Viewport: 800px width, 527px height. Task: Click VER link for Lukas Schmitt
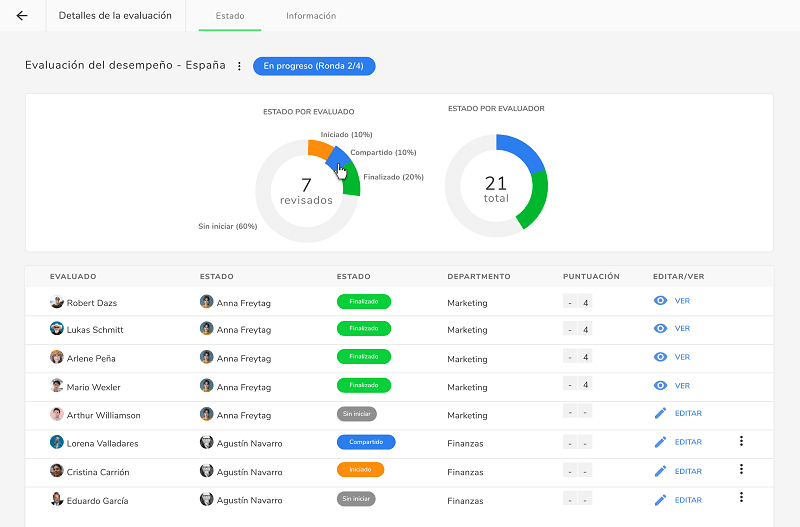[x=682, y=329]
